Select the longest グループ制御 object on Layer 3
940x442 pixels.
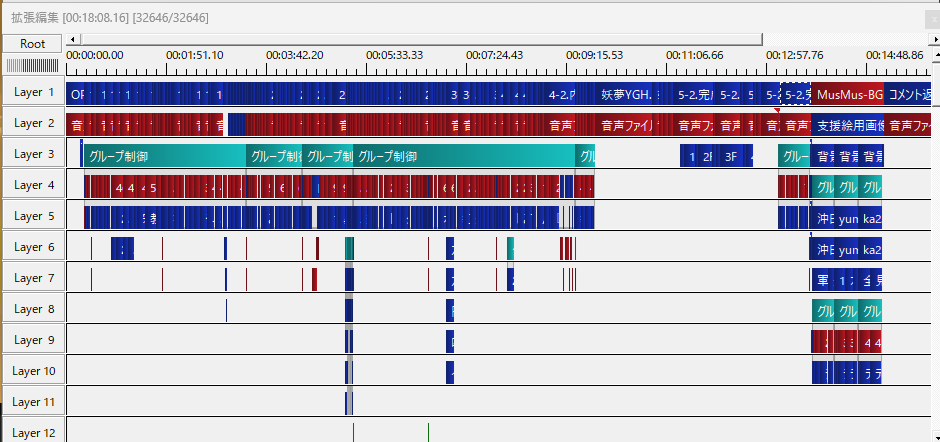(x=464, y=157)
